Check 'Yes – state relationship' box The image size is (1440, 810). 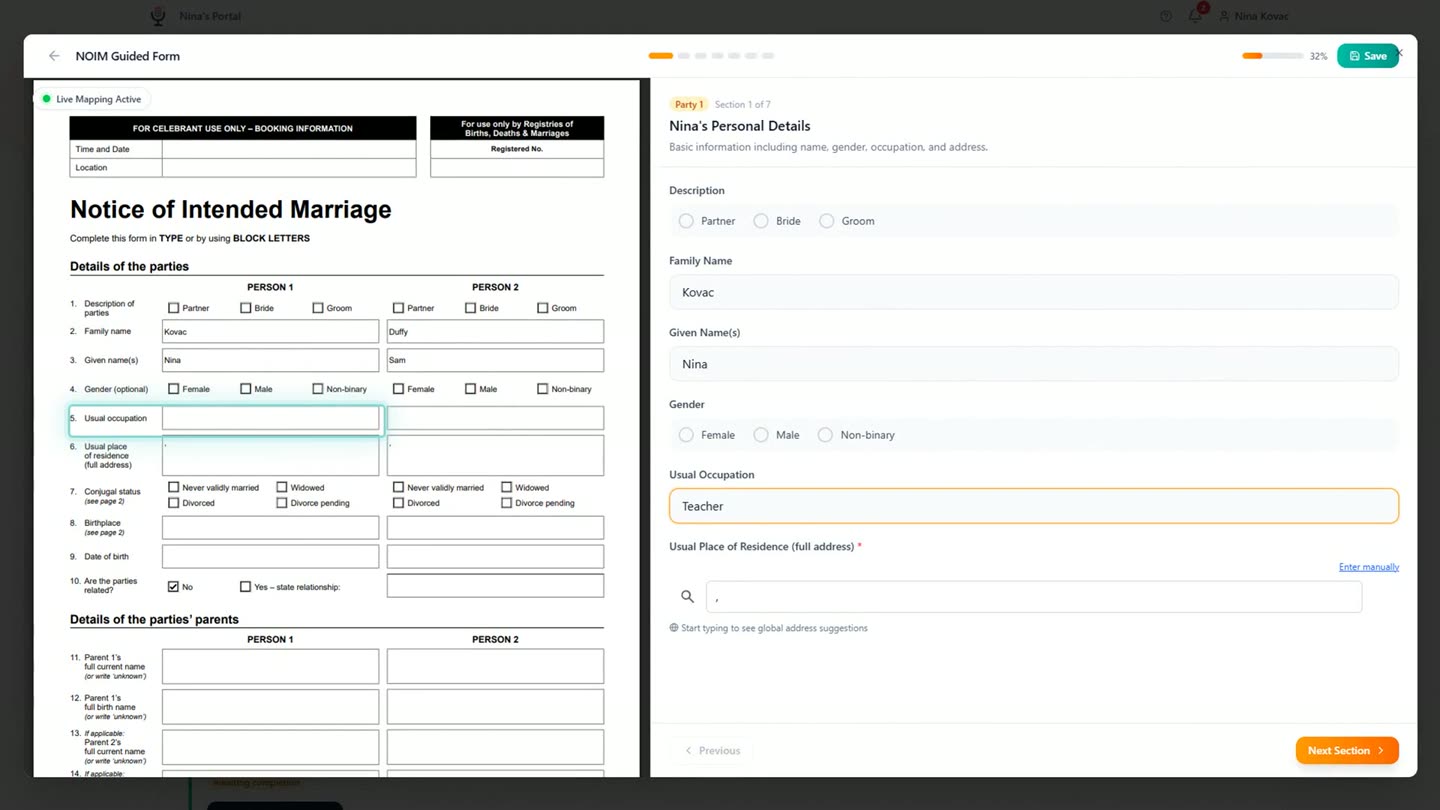point(246,587)
